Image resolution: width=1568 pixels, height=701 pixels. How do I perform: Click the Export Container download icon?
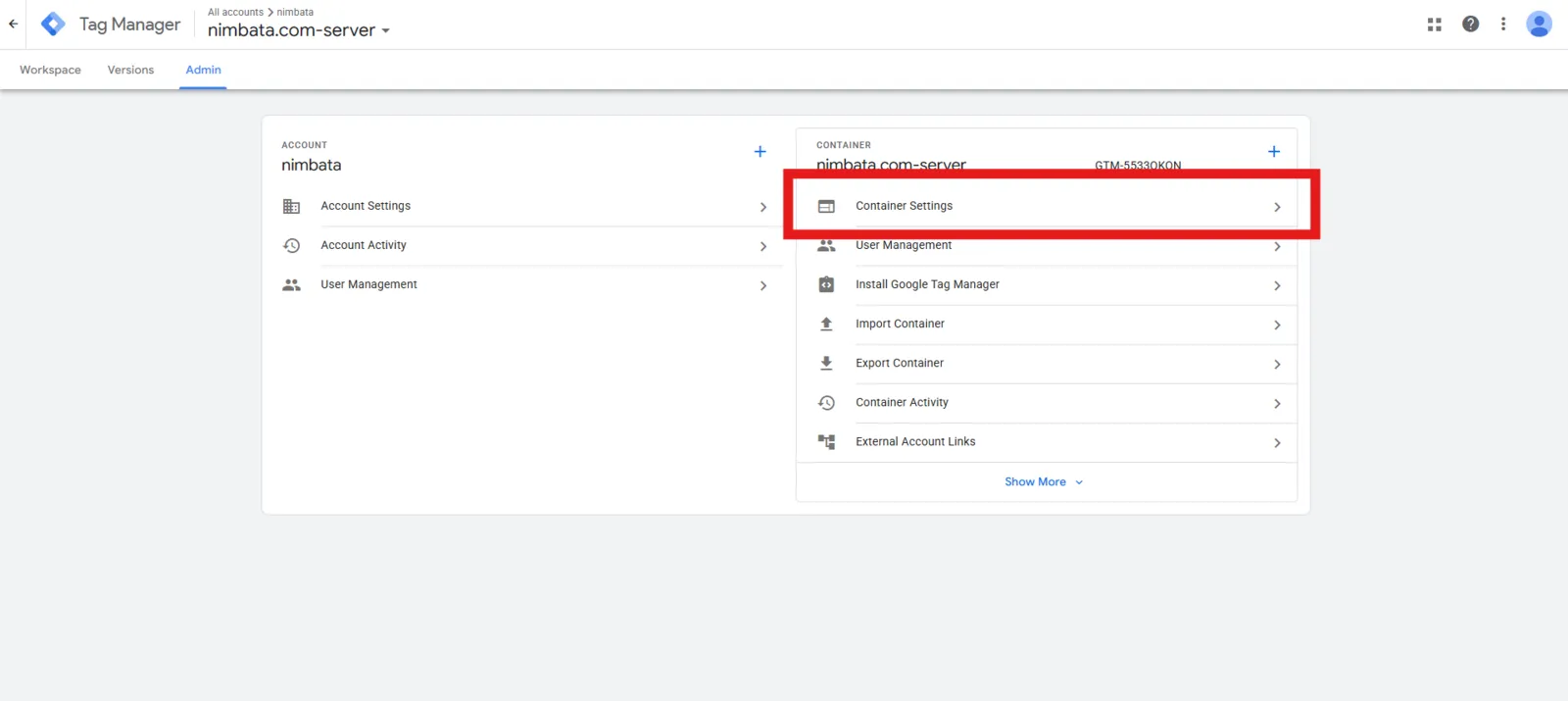coord(826,363)
